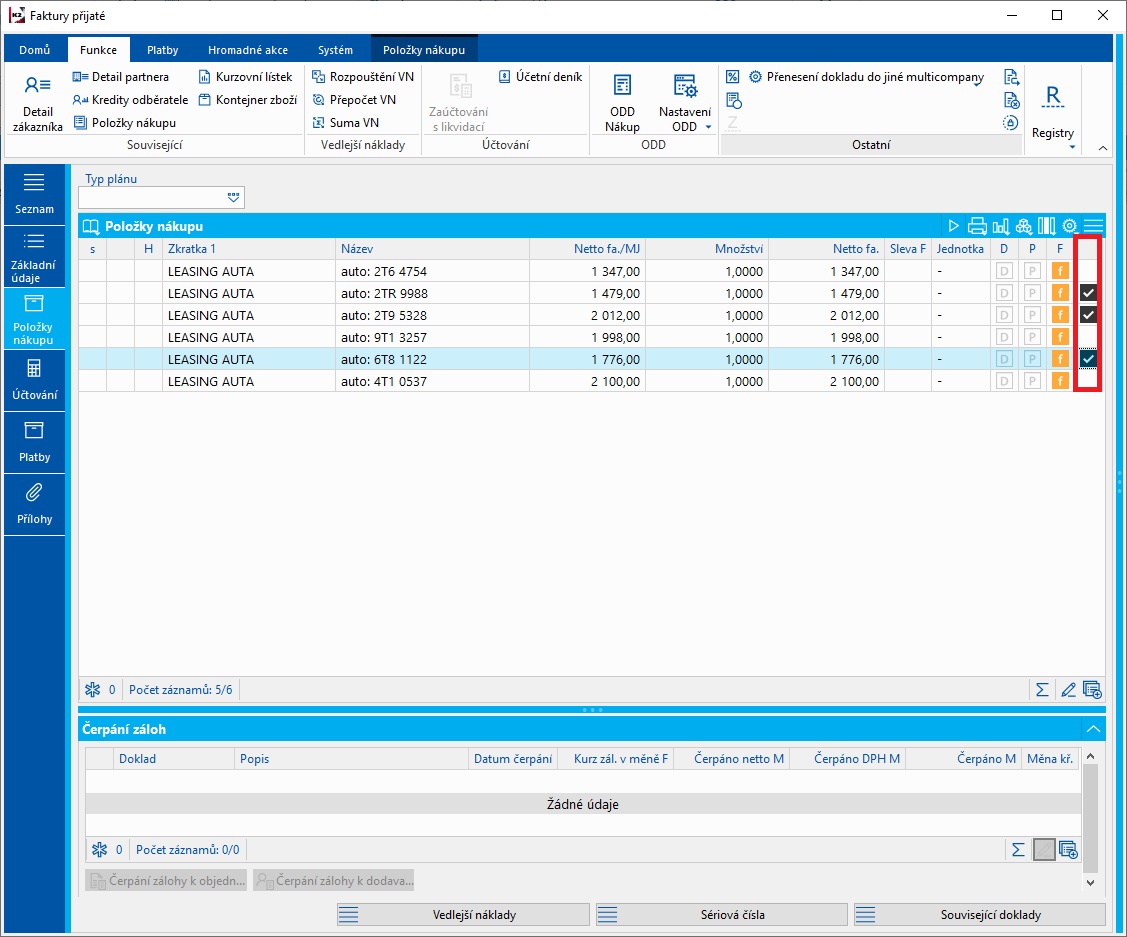Click the pencil edit icon below Položky nákupu grid
The width and height of the screenshot is (1127, 937).
[x=1068, y=690]
